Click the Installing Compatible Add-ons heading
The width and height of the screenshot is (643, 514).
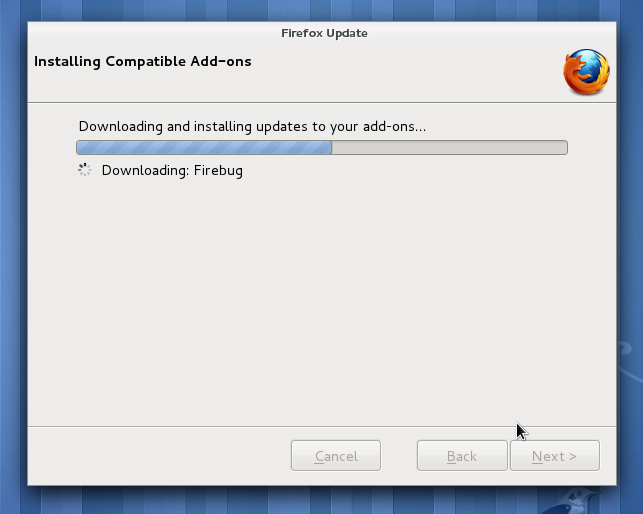(x=143, y=62)
